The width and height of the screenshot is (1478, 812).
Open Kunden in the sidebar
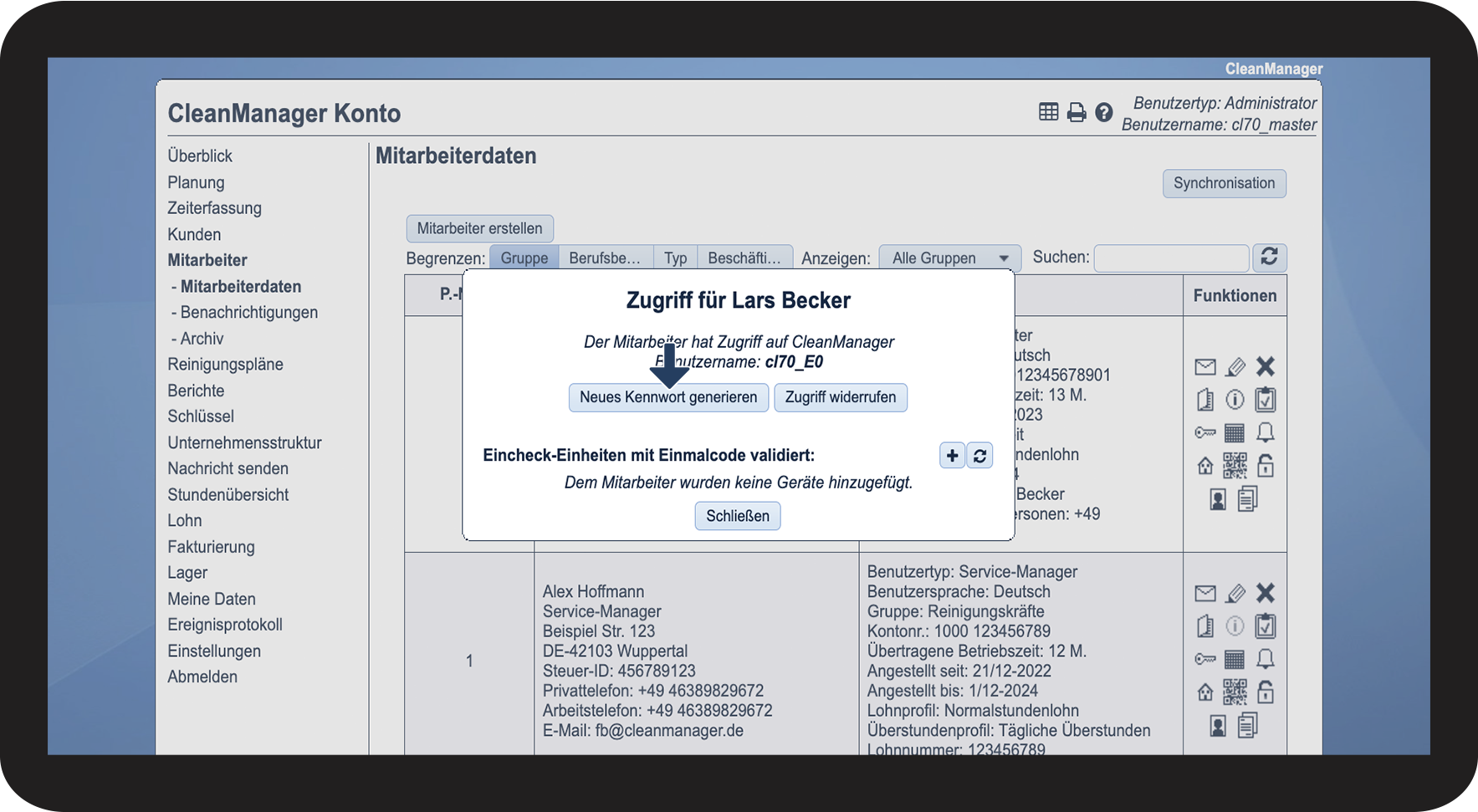click(x=194, y=234)
